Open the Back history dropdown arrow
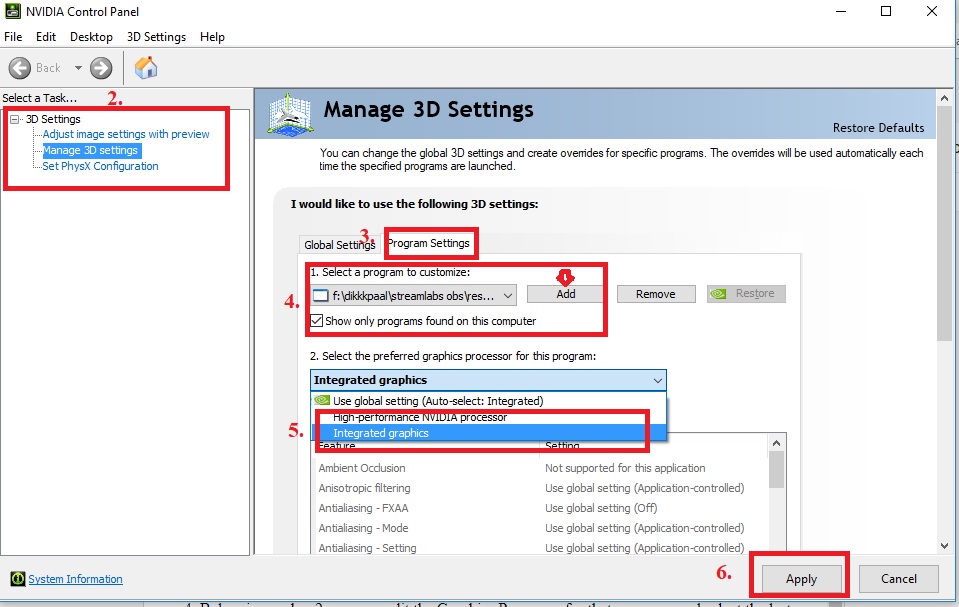The width and height of the screenshot is (959, 607). 78,68
